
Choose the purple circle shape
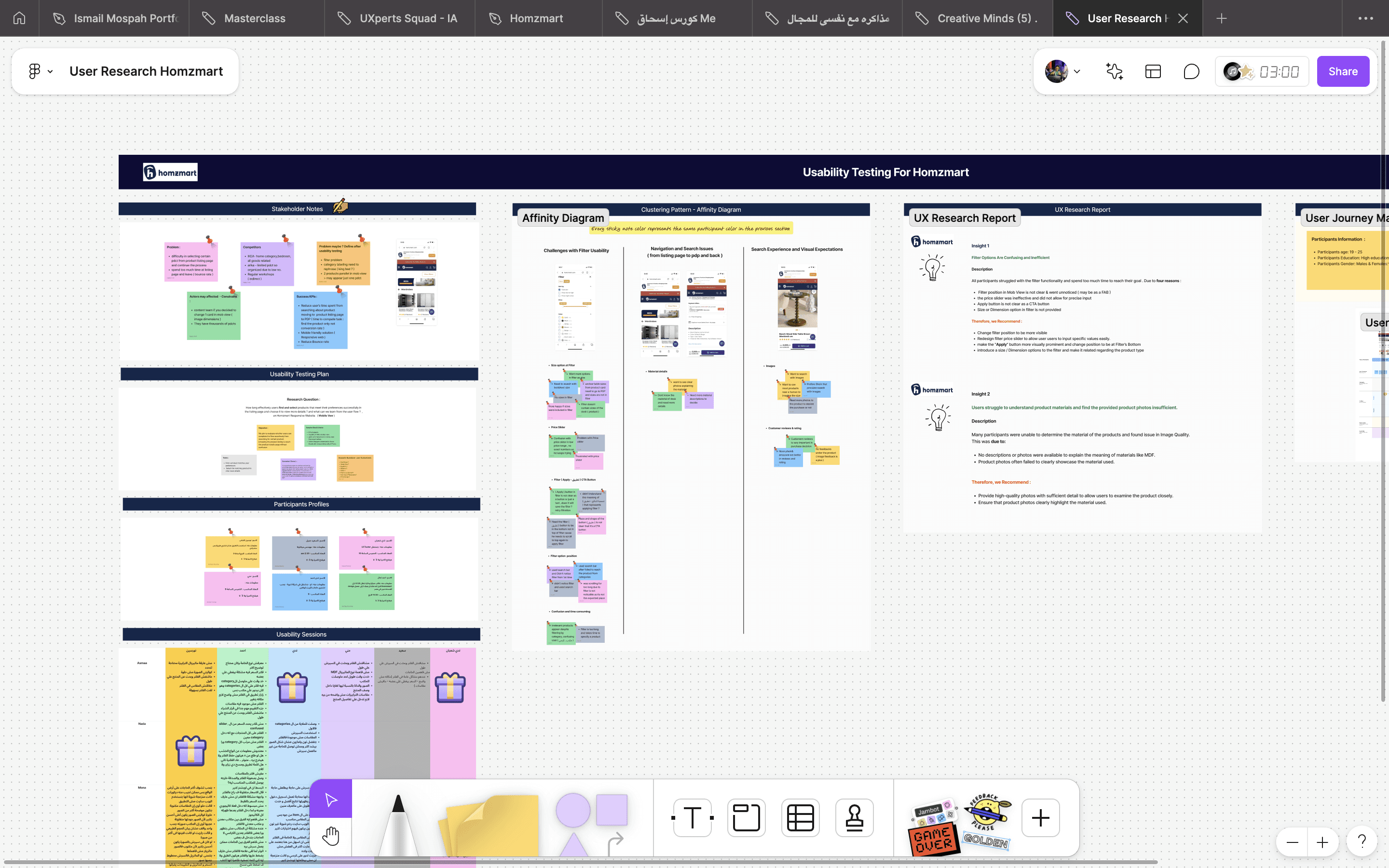click(572, 810)
